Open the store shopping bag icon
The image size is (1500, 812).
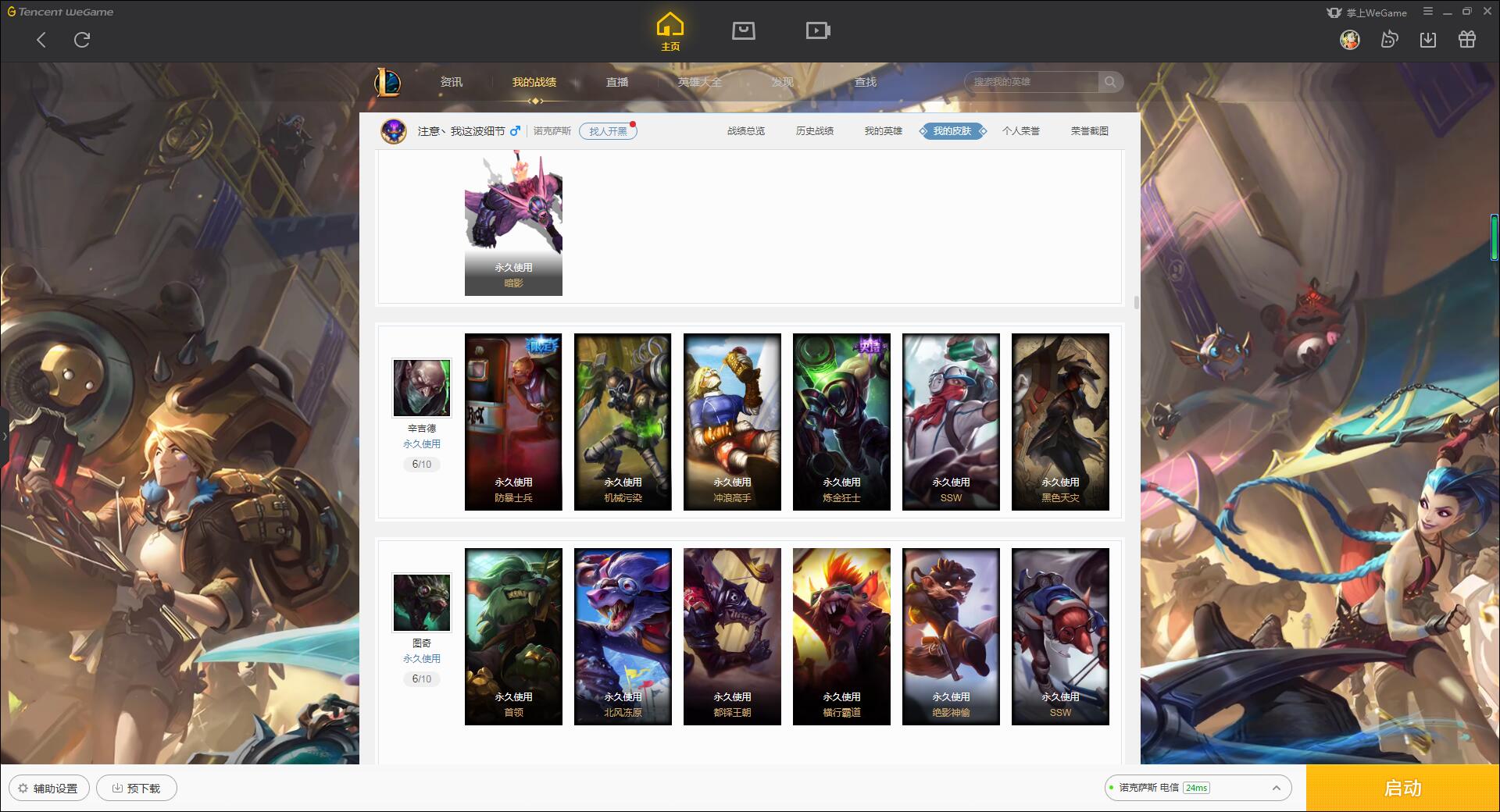pos(743,30)
